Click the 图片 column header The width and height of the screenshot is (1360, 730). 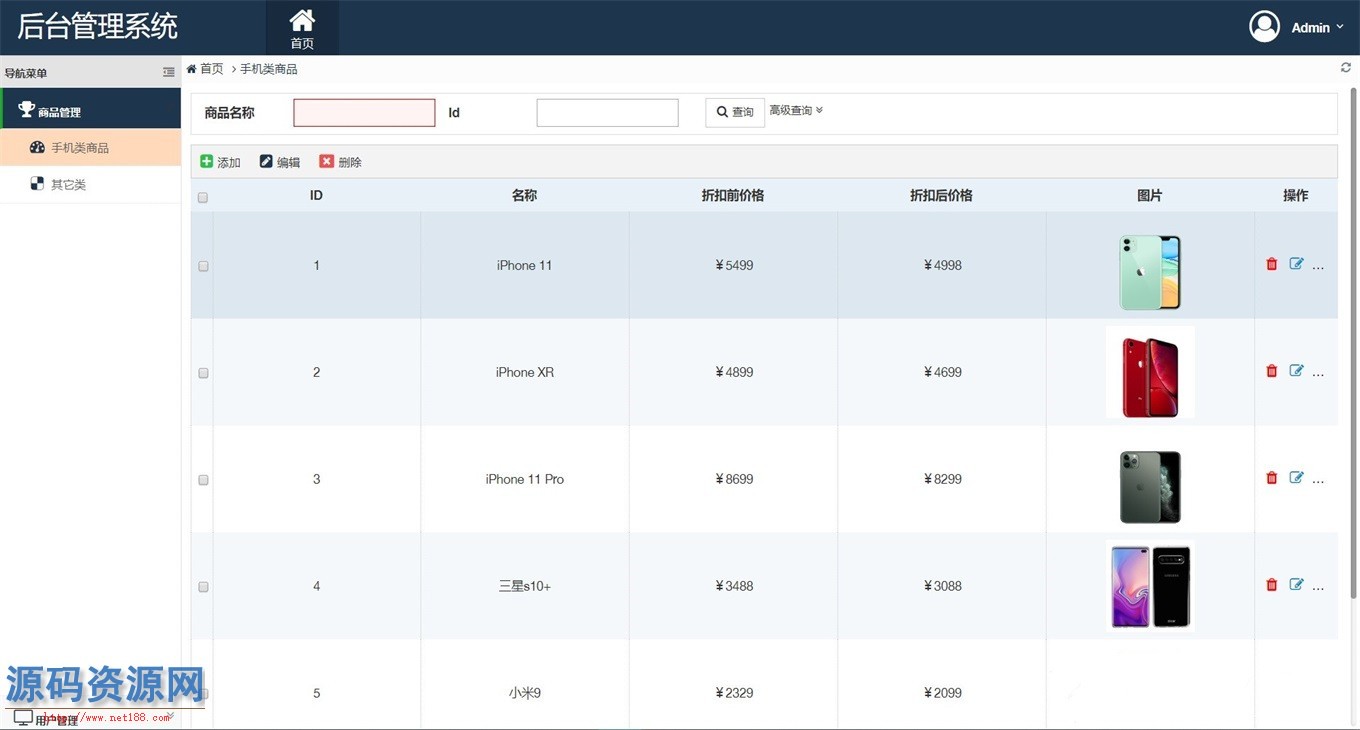(1150, 196)
